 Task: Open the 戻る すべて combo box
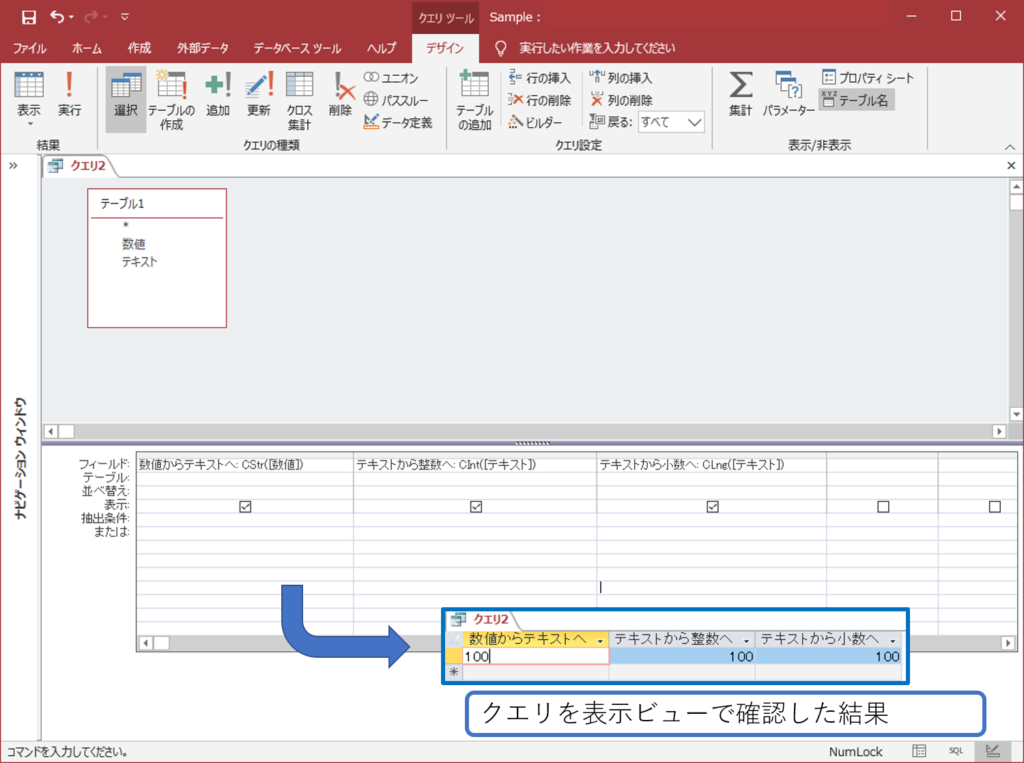[671, 122]
